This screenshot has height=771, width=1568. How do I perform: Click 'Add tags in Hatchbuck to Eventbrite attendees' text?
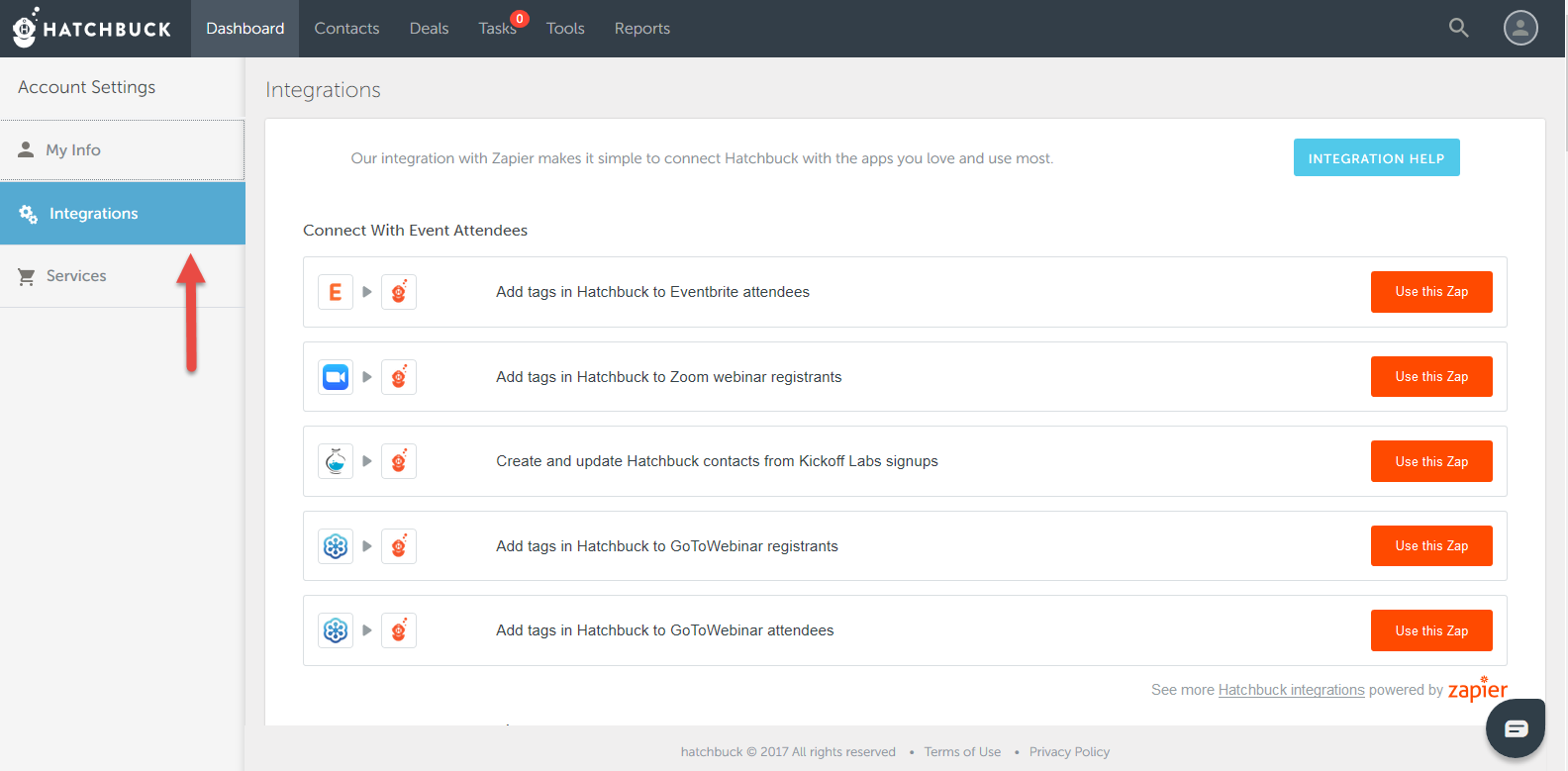coord(652,292)
